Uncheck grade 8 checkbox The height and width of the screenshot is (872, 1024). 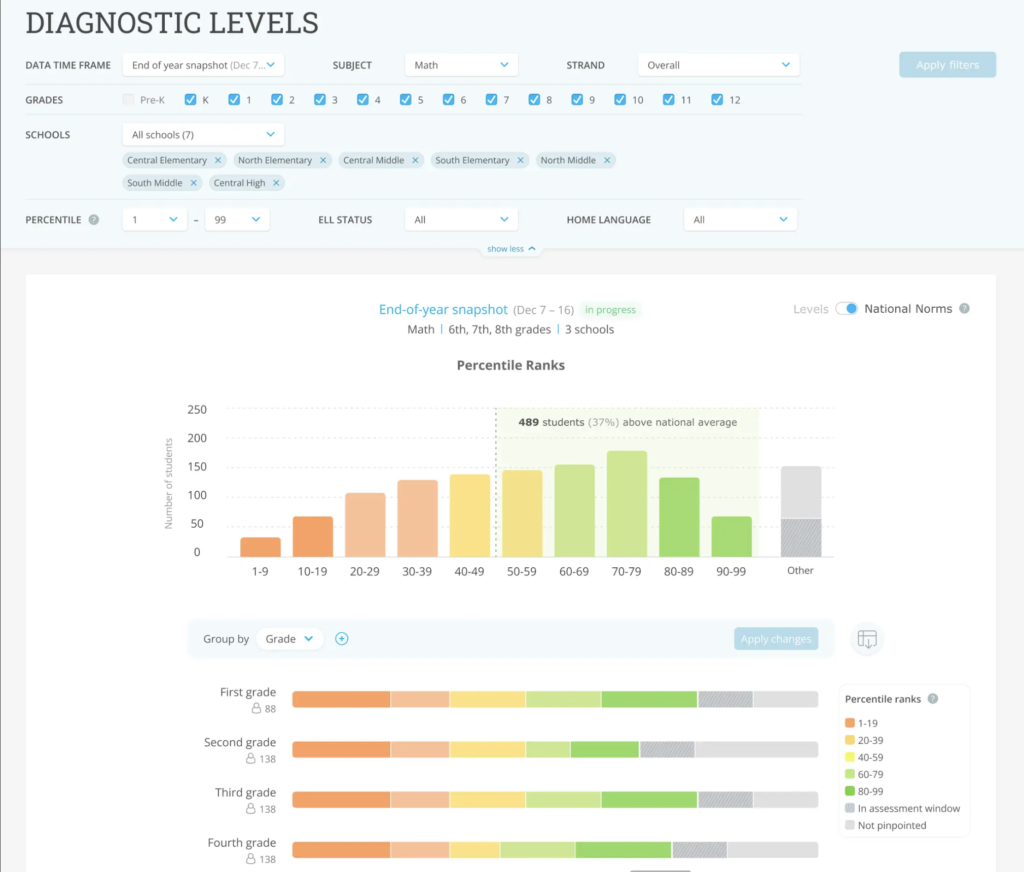(x=534, y=99)
